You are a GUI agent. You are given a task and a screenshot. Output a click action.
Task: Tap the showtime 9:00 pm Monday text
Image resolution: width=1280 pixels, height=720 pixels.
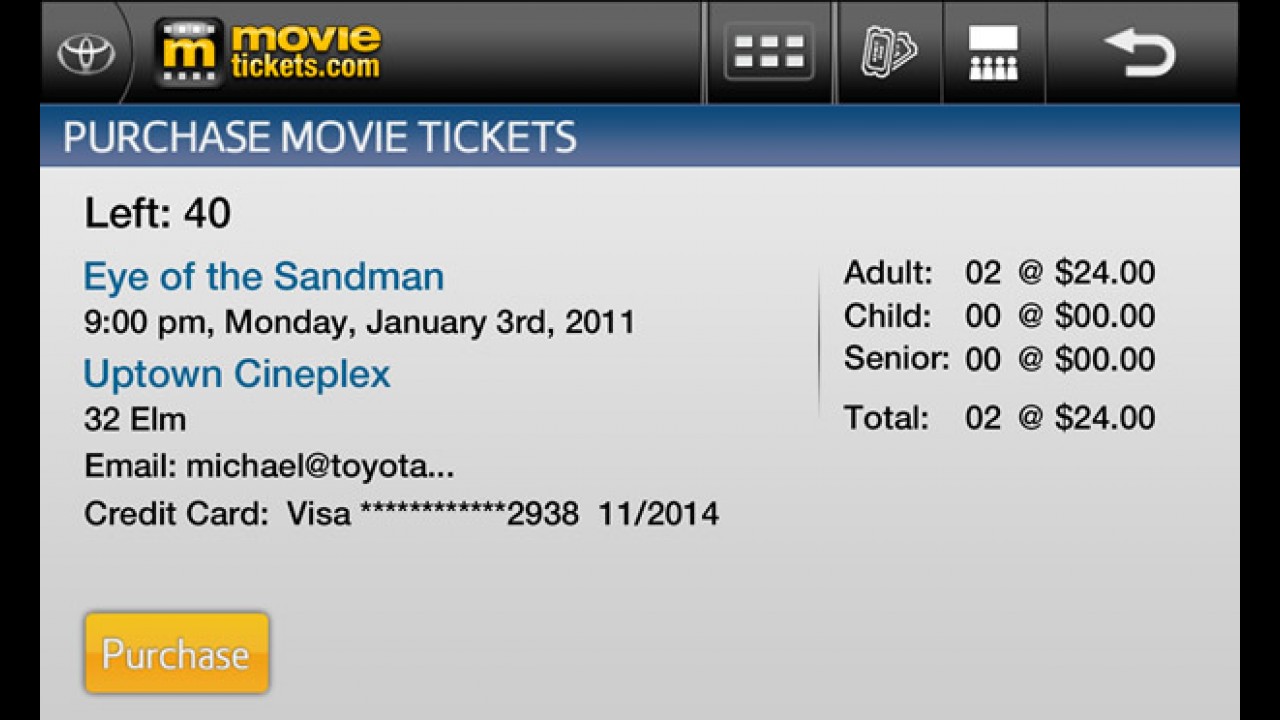tap(359, 322)
